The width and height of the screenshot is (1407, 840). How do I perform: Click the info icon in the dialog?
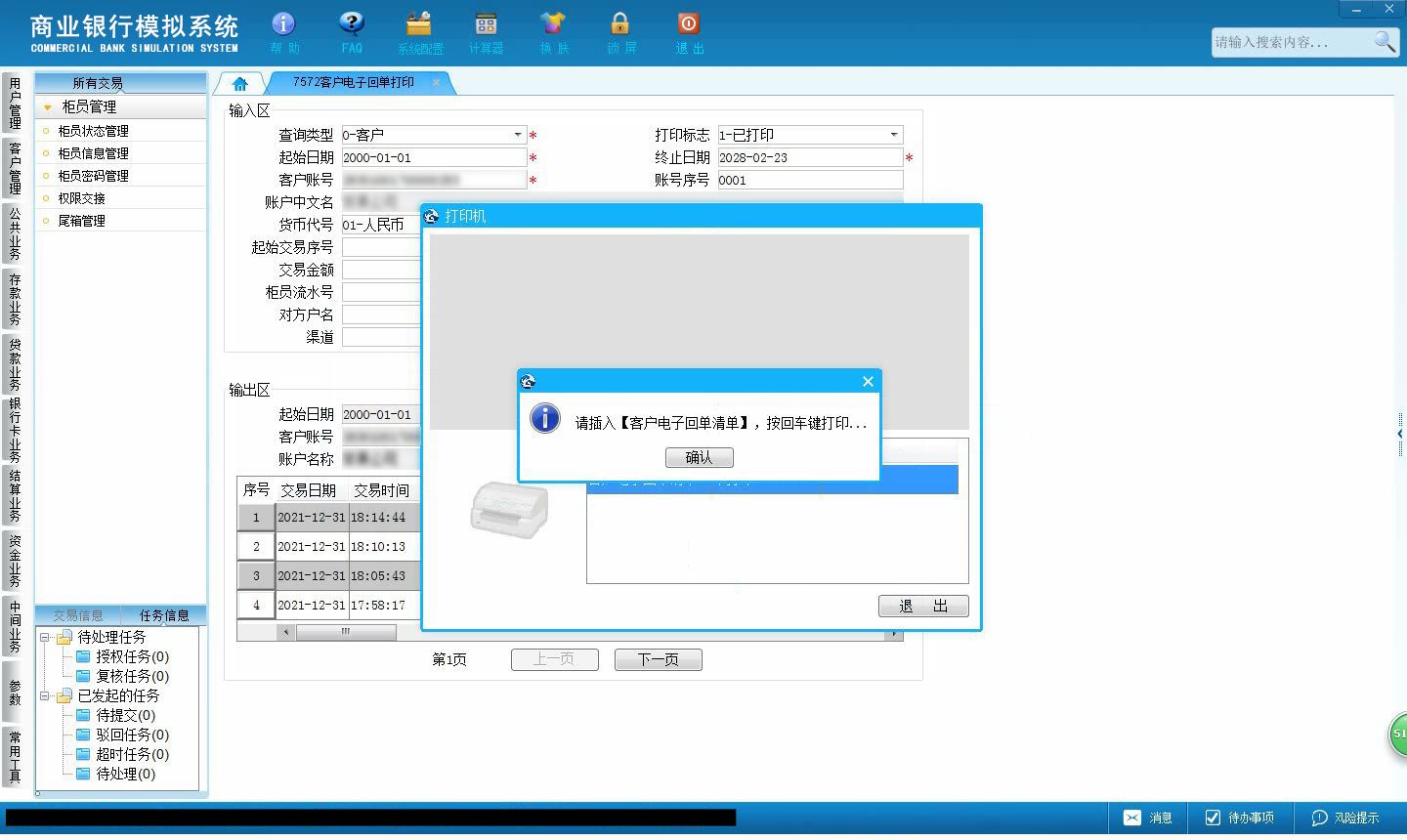click(x=544, y=418)
